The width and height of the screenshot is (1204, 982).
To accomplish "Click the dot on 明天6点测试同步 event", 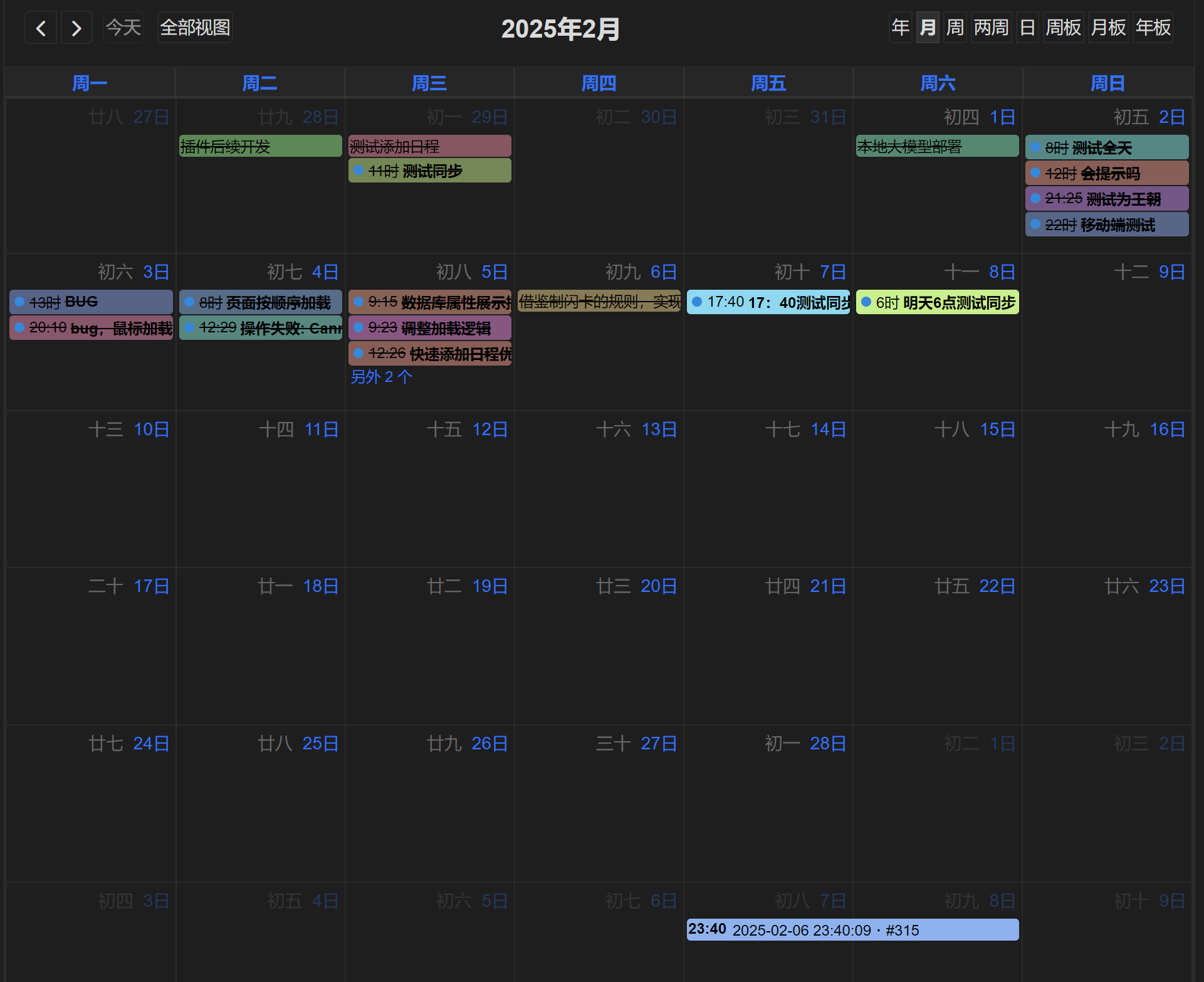I will click(866, 302).
